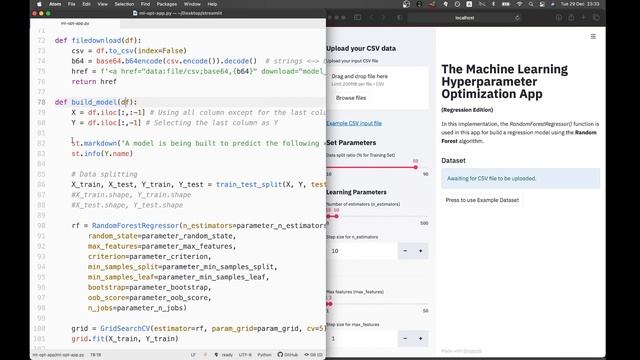Open the Example CSV input file link
This screenshot has height=360, width=640.
pyautogui.click(x=354, y=123)
